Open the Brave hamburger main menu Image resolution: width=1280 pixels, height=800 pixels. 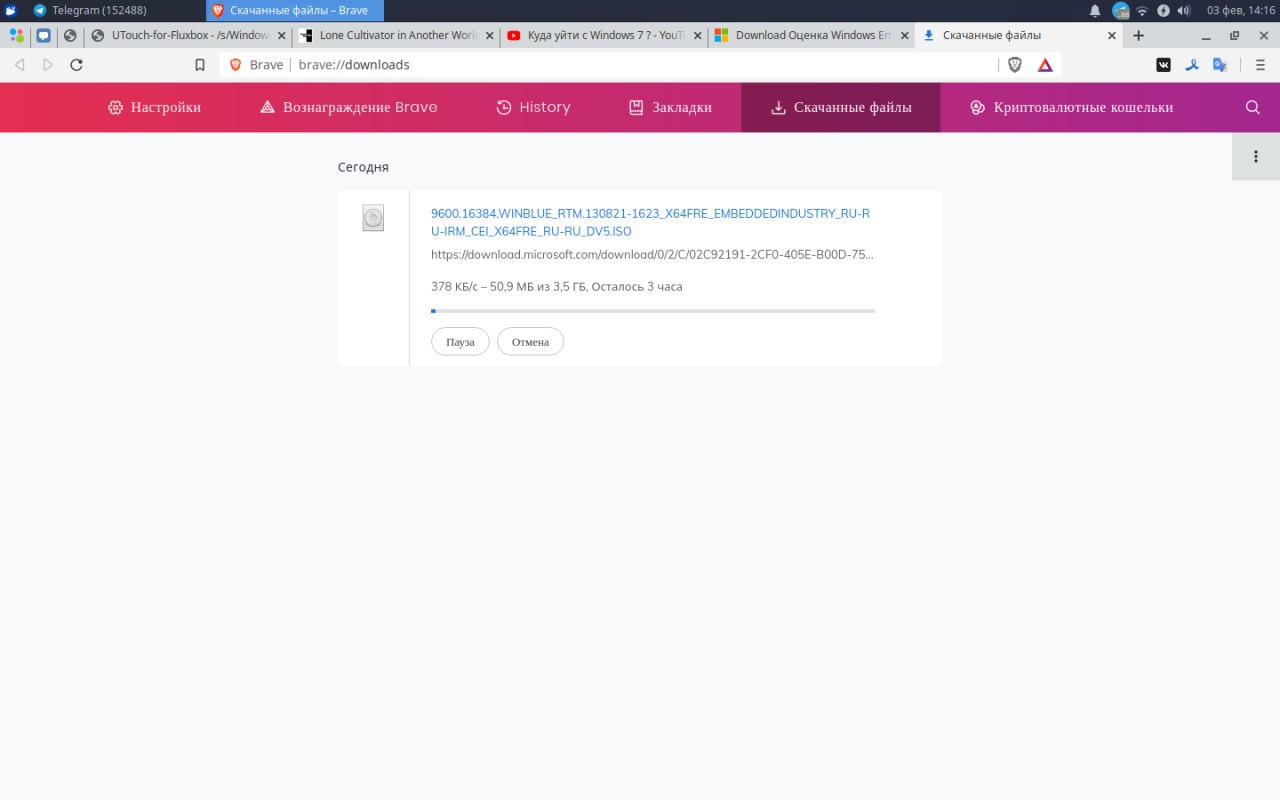(x=1260, y=65)
